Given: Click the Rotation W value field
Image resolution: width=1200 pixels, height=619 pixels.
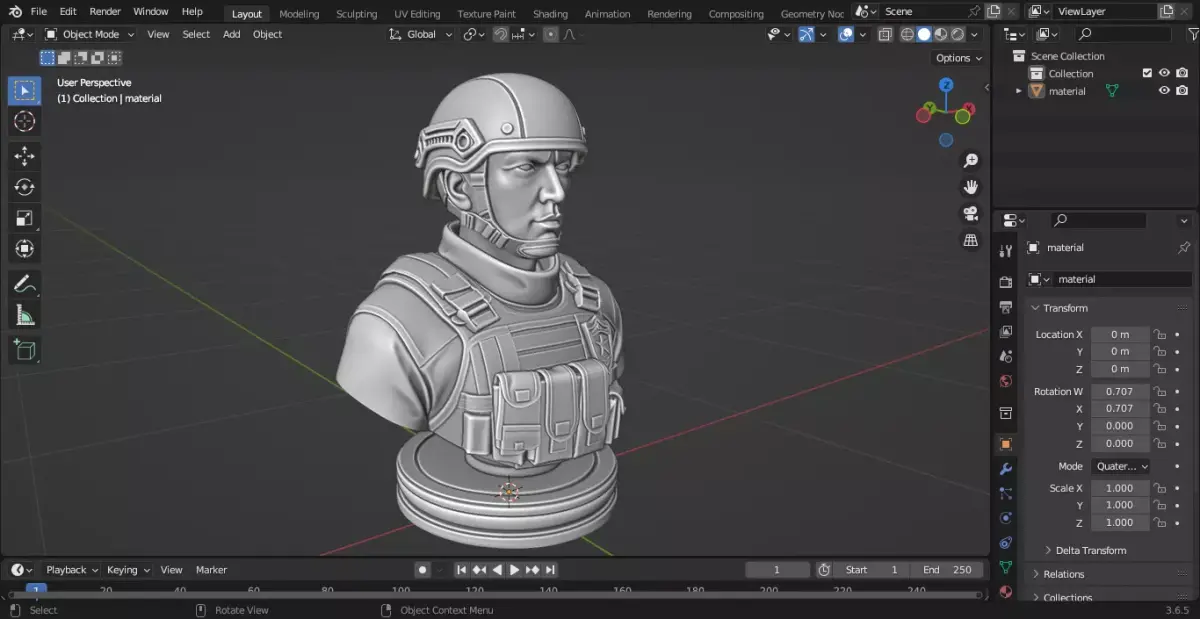Looking at the screenshot, I should point(1120,391).
